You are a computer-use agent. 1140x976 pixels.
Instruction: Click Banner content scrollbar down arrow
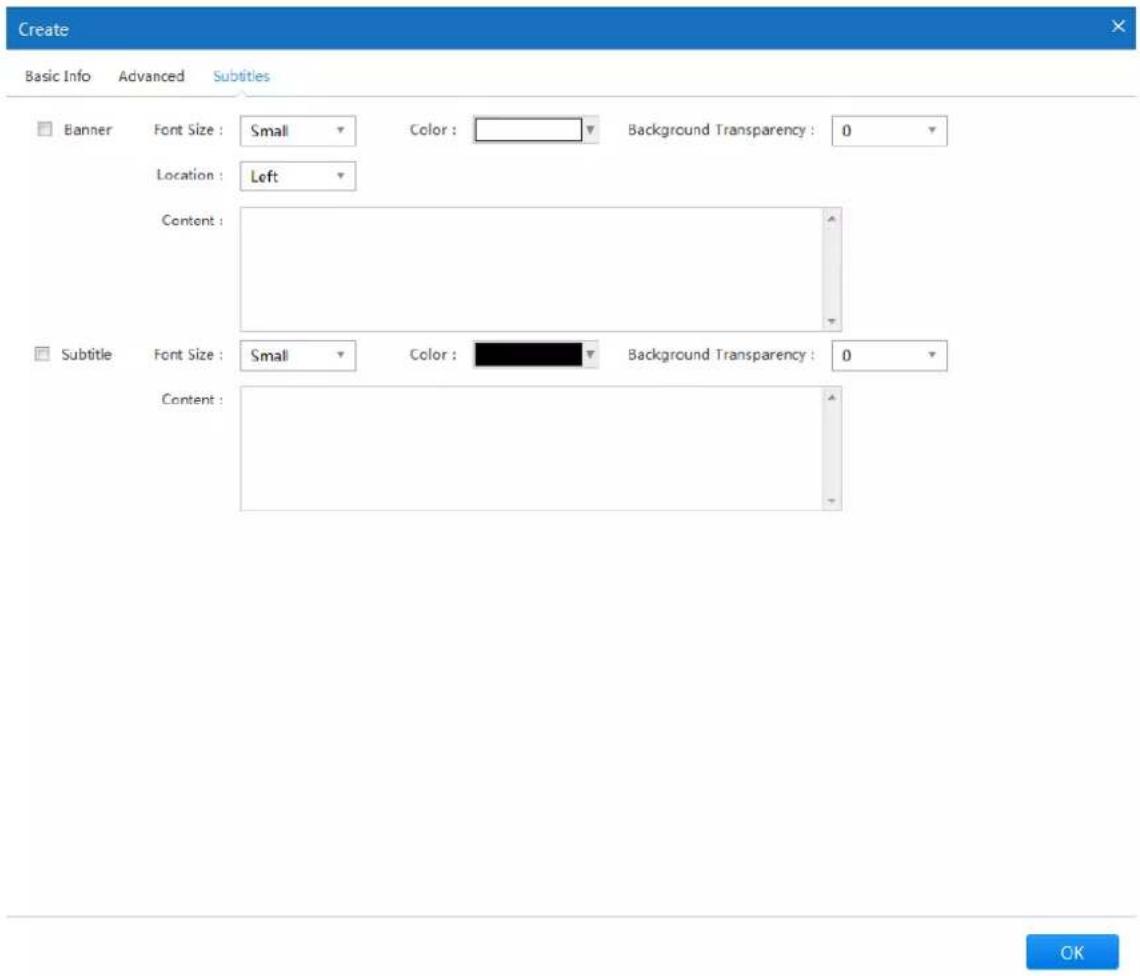click(832, 321)
